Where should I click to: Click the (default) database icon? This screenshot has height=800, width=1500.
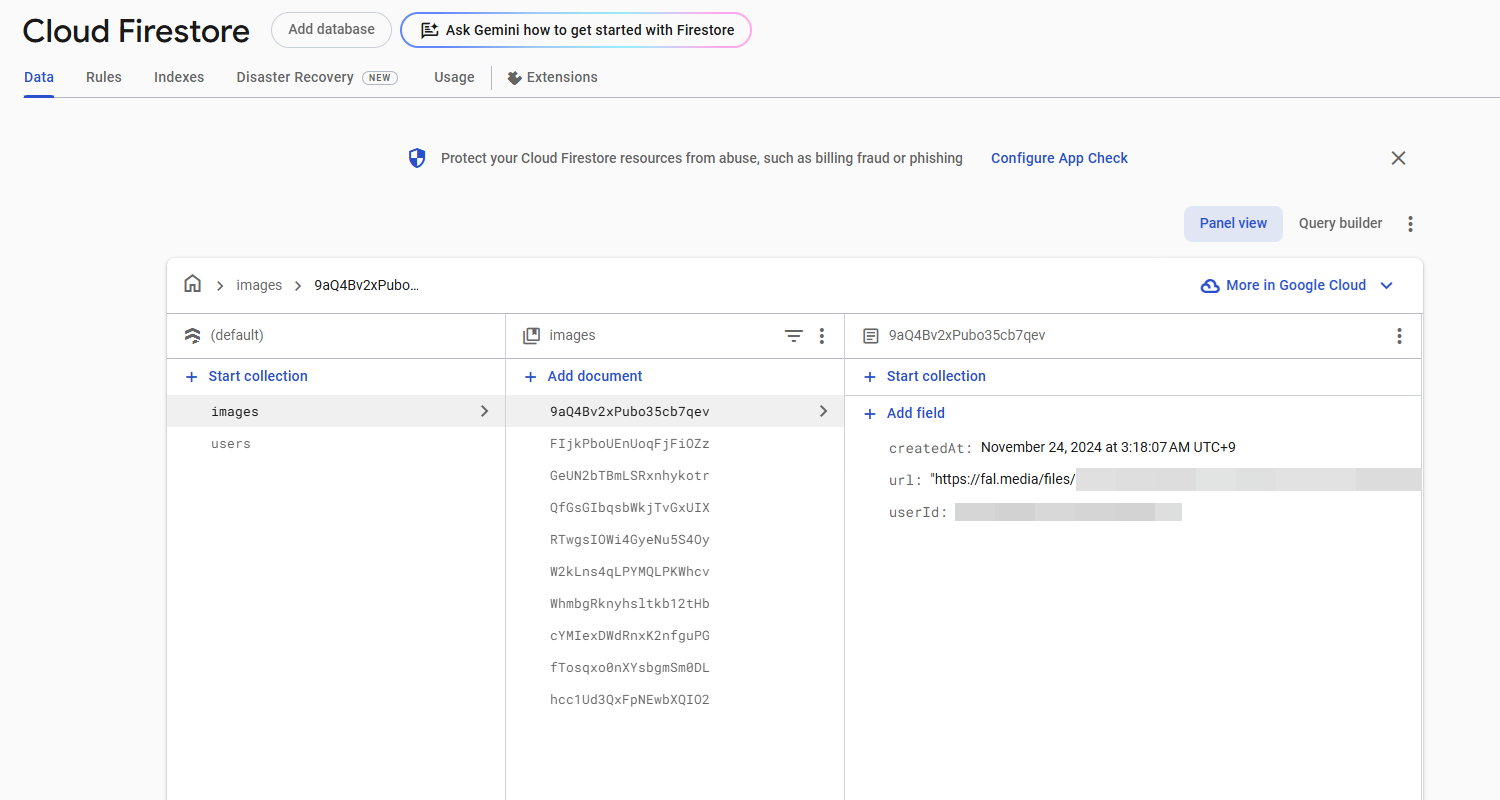coord(193,336)
